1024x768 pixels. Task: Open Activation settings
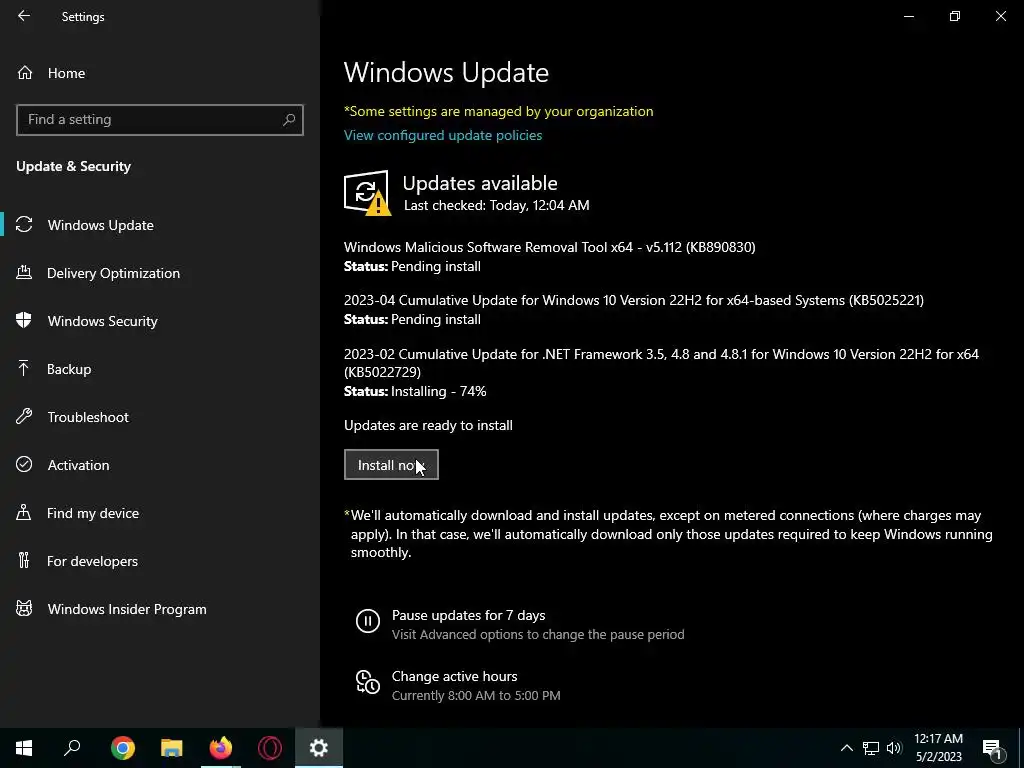78,465
